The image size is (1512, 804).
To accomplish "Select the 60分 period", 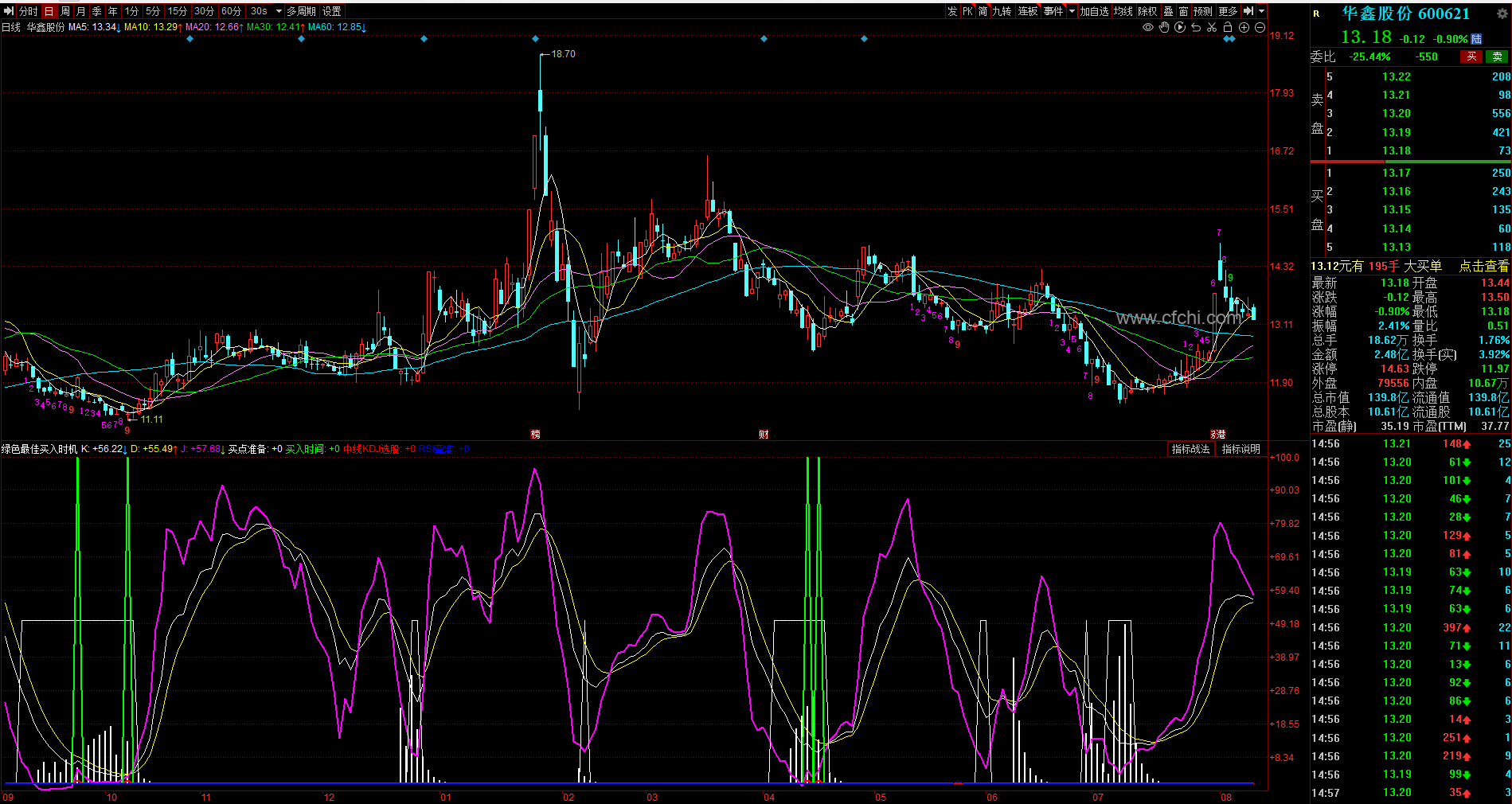I will 232,11.
